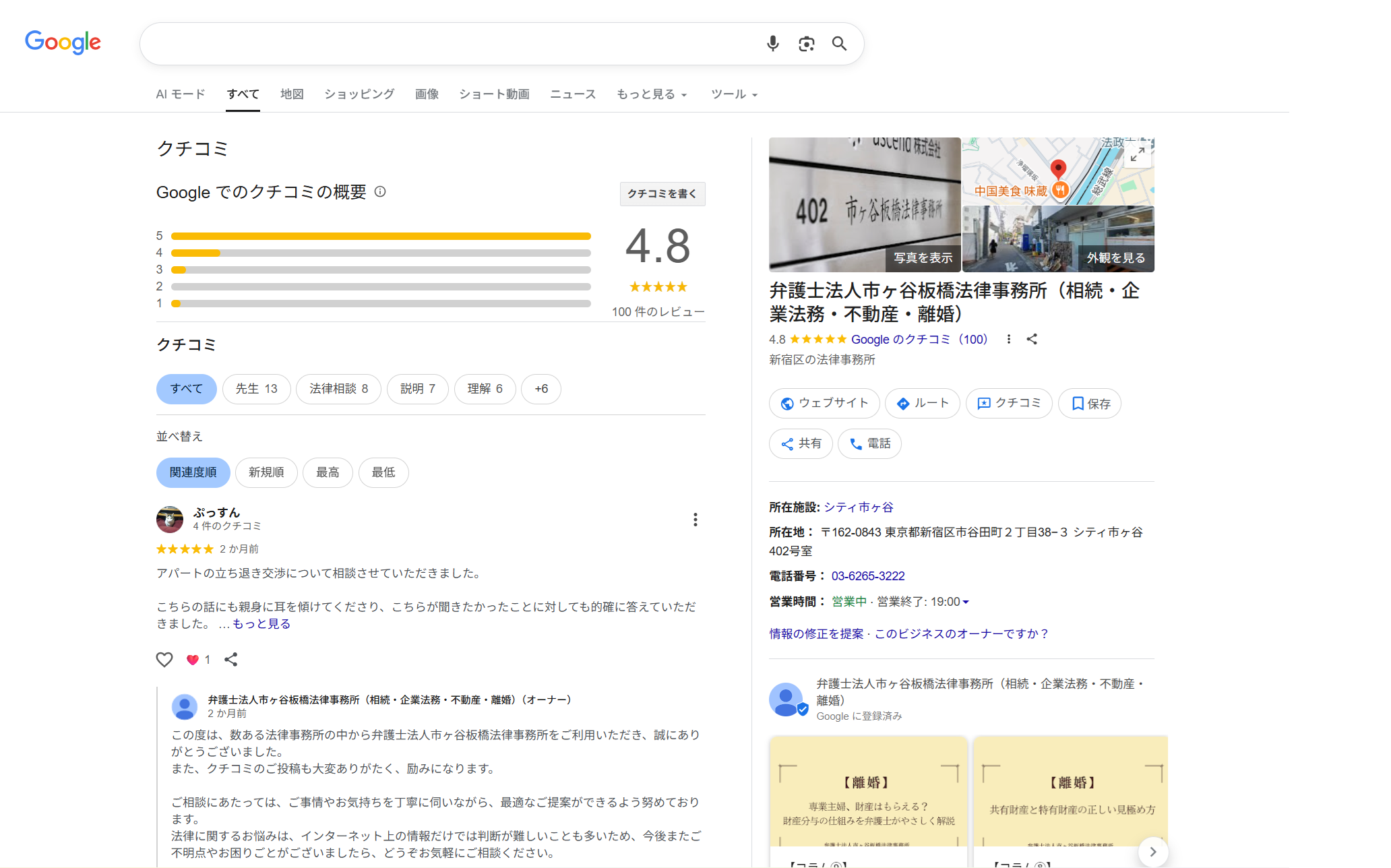This screenshot has width=1391, height=868.
Task: Select the すべて search tab
Action: [243, 94]
